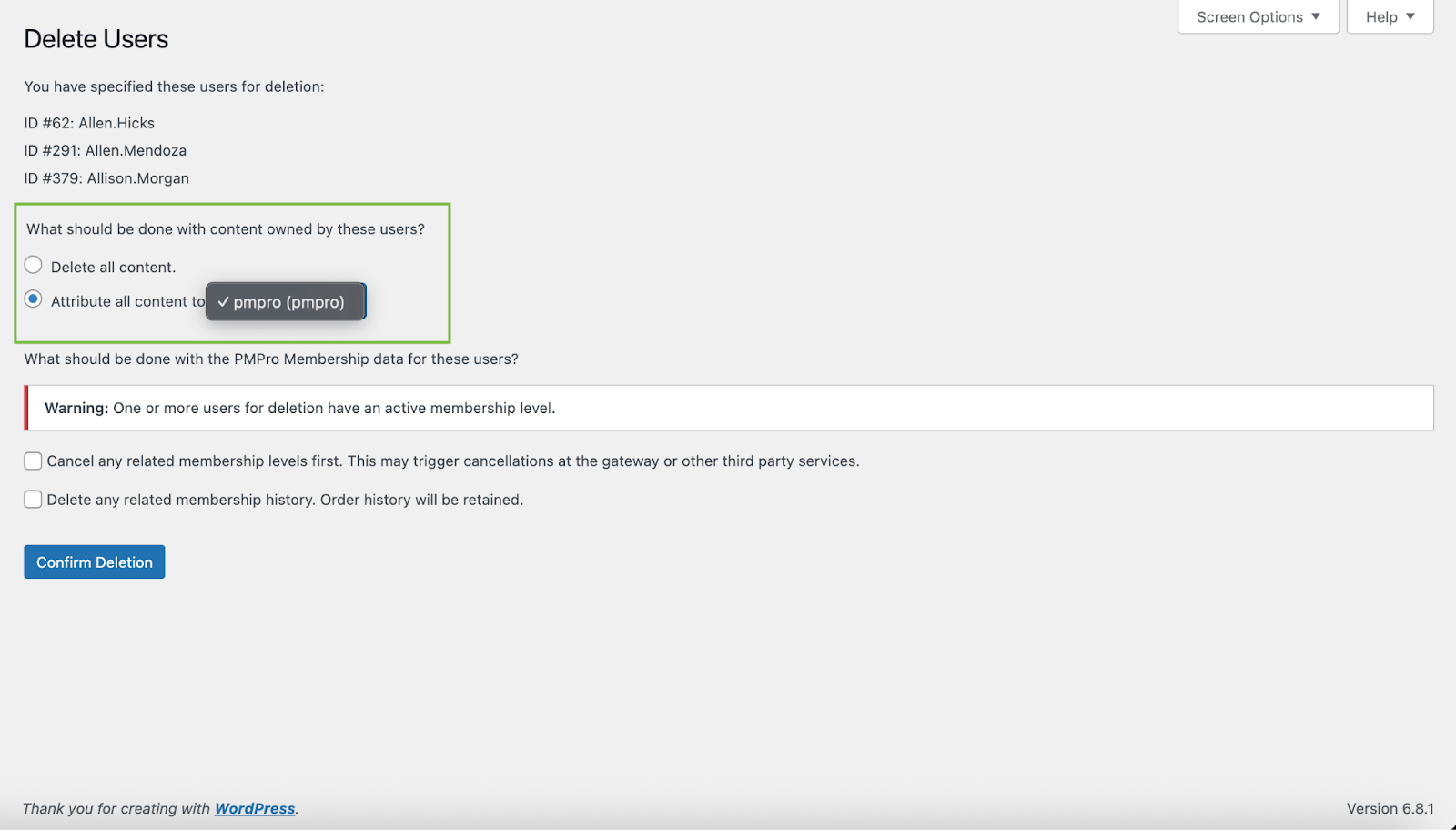Enable 'Cancel any related membership levels first' checkbox
This screenshot has height=830, width=1456.
[x=33, y=461]
